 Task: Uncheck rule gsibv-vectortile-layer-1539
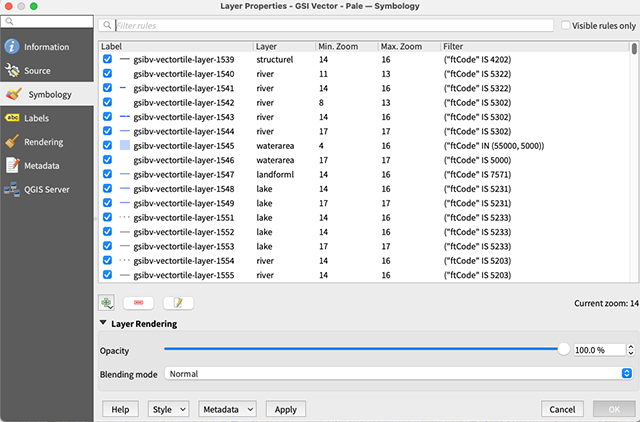pyautogui.click(x=107, y=59)
